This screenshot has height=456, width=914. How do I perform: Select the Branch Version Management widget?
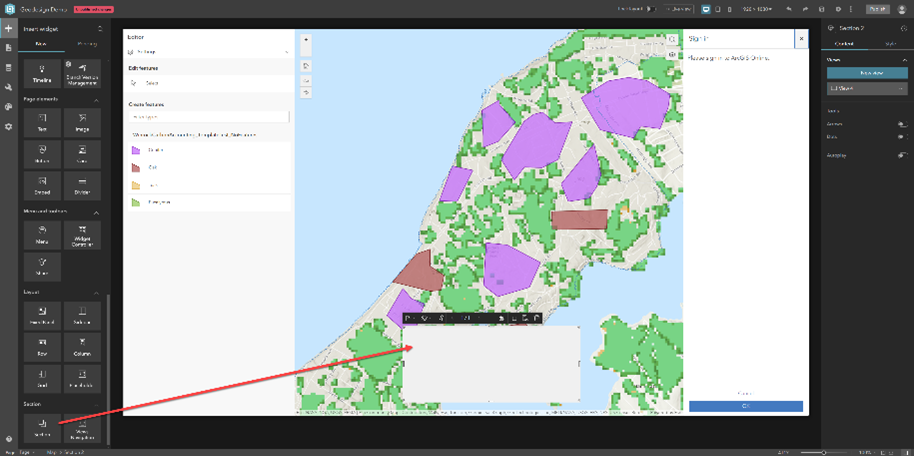click(x=82, y=73)
